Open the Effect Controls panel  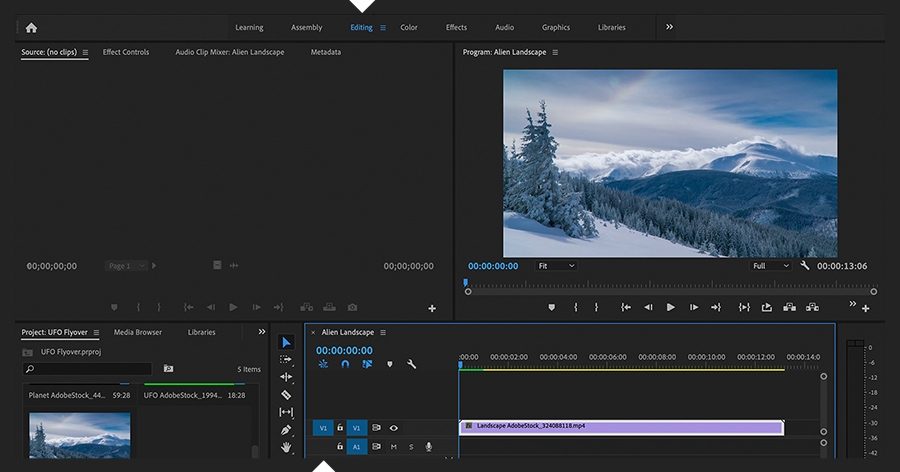pyautogui.click(x=126, y=52)
